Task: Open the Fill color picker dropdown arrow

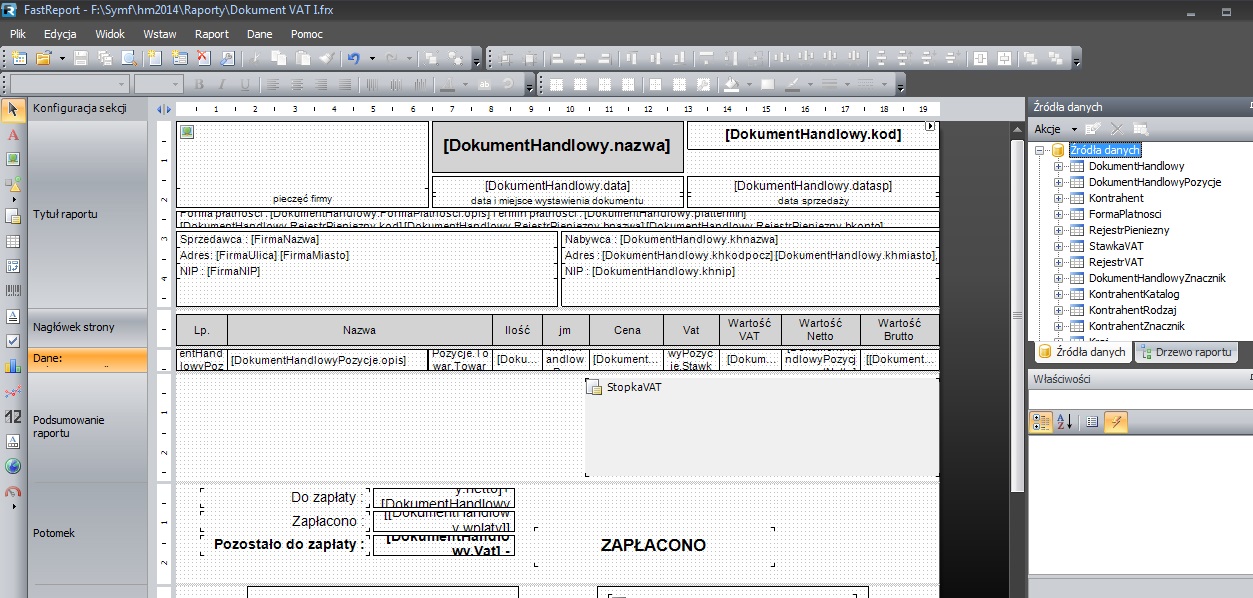Action: [749, 84]
